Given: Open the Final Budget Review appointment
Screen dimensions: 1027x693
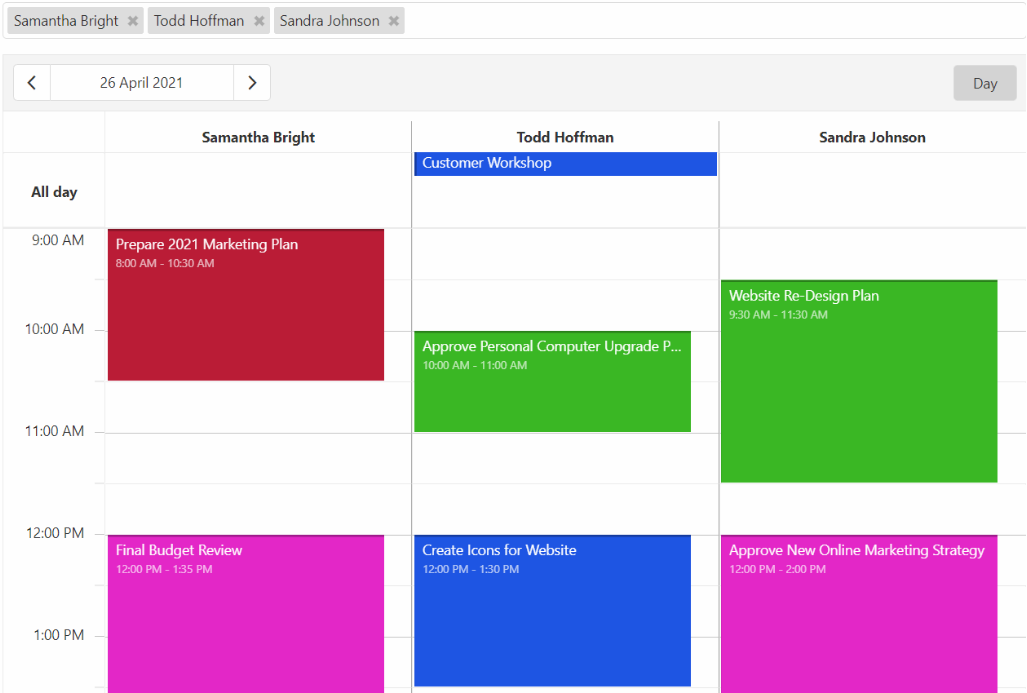Looking at the screenshot, I should tap(246, 614).
